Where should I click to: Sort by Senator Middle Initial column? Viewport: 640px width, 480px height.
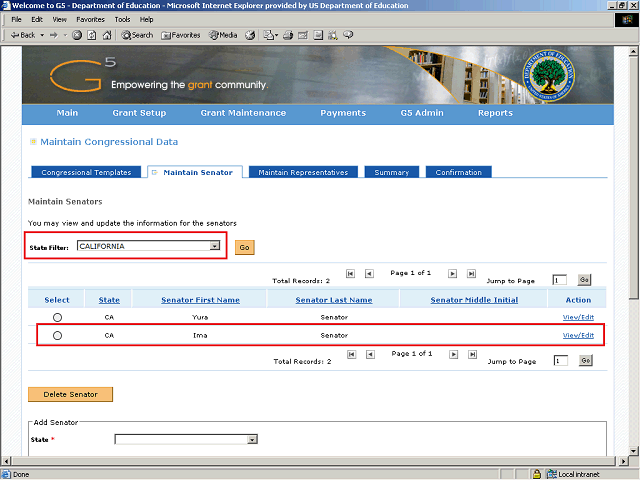tap(474, 300)
